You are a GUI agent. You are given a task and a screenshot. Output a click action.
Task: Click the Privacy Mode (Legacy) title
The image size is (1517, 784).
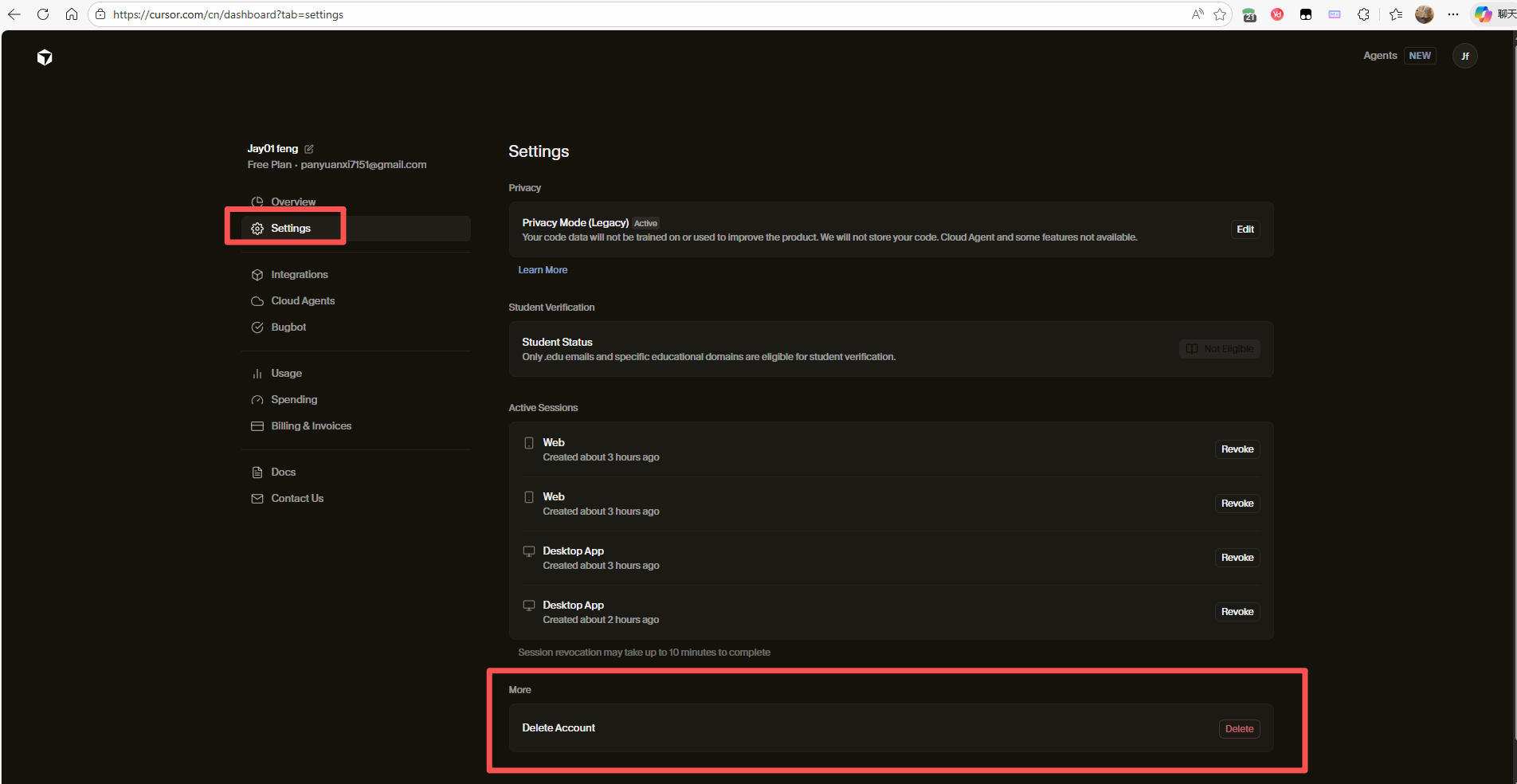tap(575, 223)
